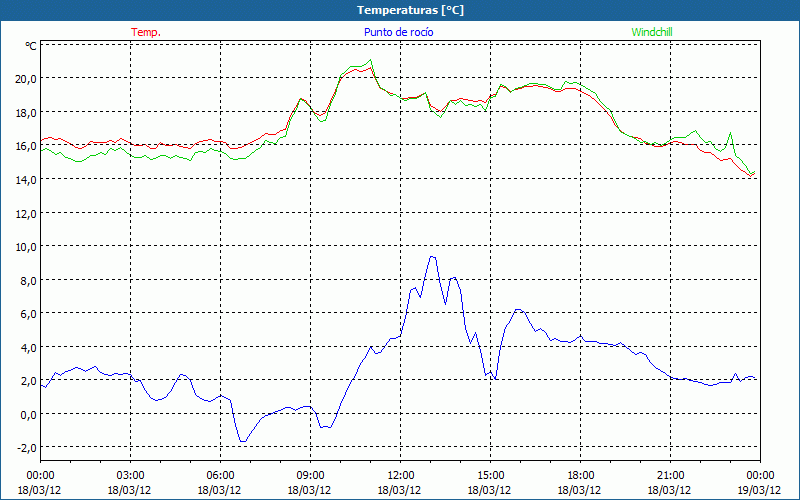
Task: Click the 09:00 time axis label
Action: (x=310, y=476)
